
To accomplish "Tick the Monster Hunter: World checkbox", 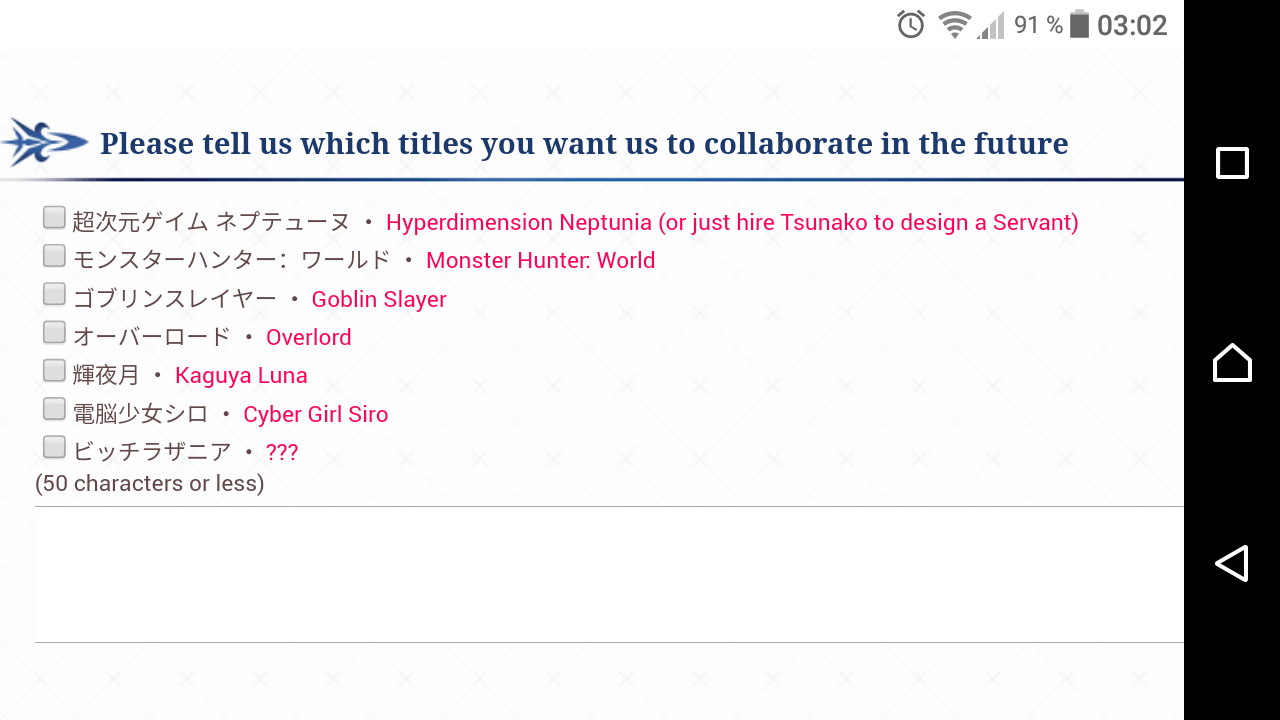I will point(54,255).
